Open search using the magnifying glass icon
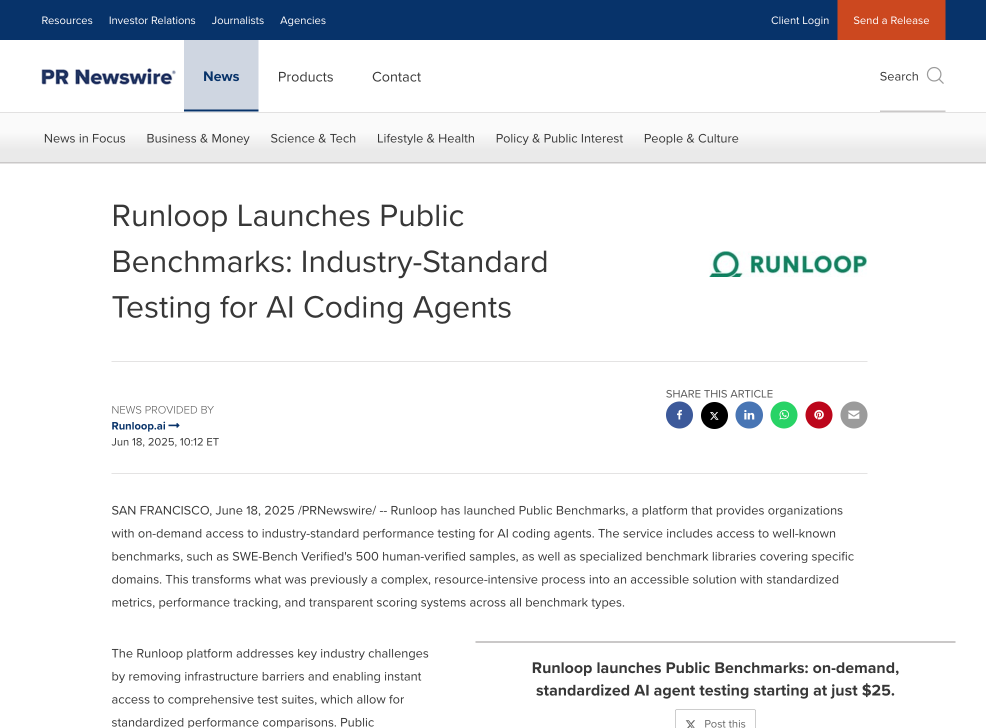986x728 pixels. click(934, 75)
